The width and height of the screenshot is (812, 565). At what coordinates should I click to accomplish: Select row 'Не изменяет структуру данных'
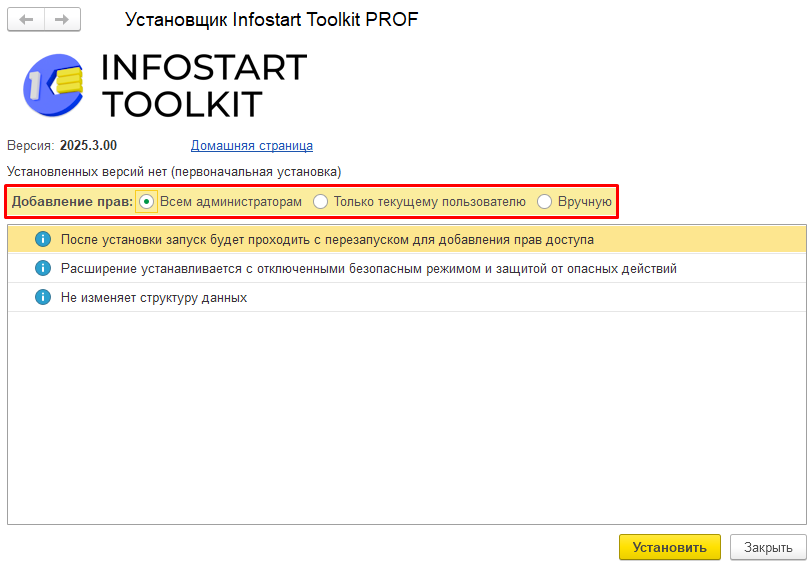[x=407, y=297]
